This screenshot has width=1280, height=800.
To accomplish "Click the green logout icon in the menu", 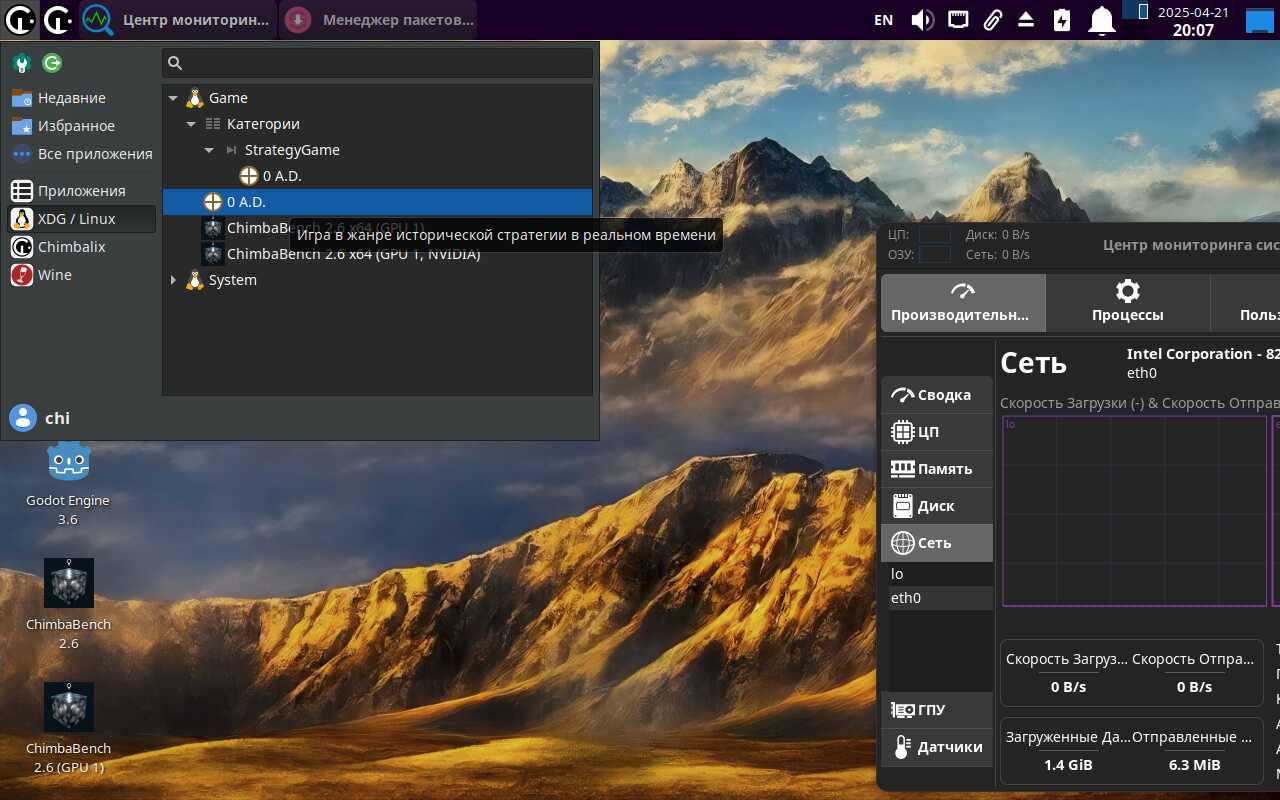I will (x=52, y=64).
